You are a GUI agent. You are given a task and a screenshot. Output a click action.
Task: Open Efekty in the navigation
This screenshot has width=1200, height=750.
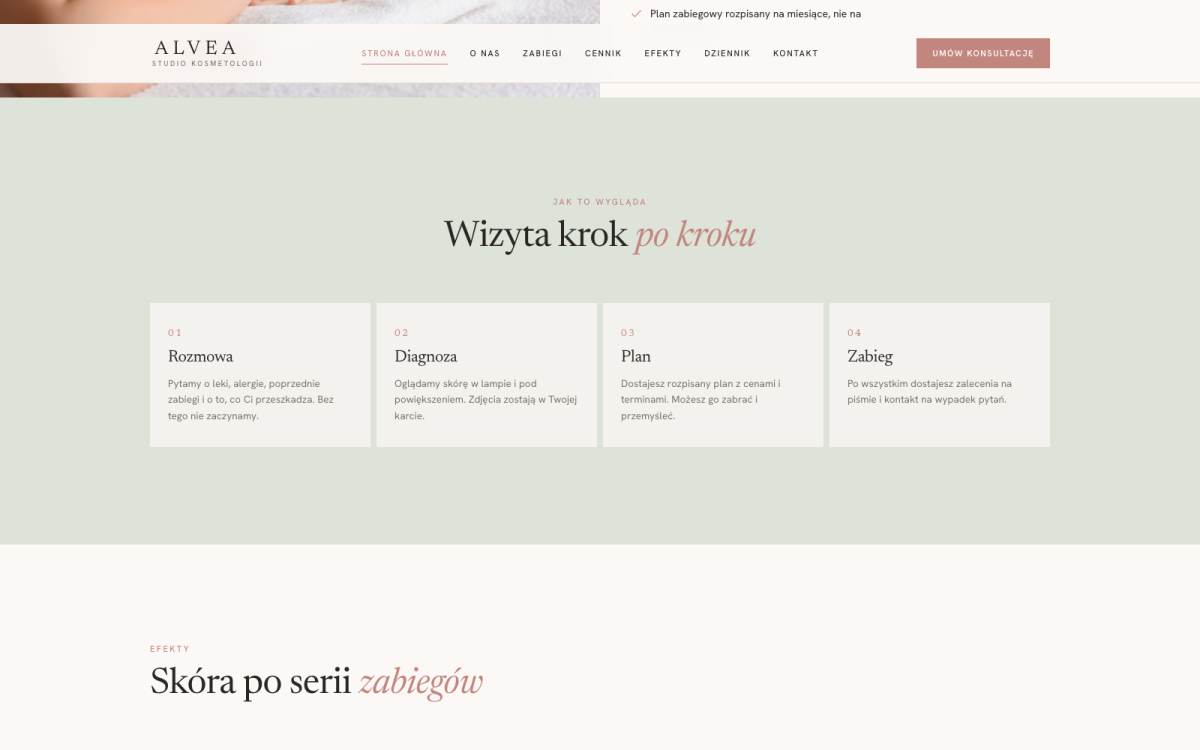[x=663, y=53]
